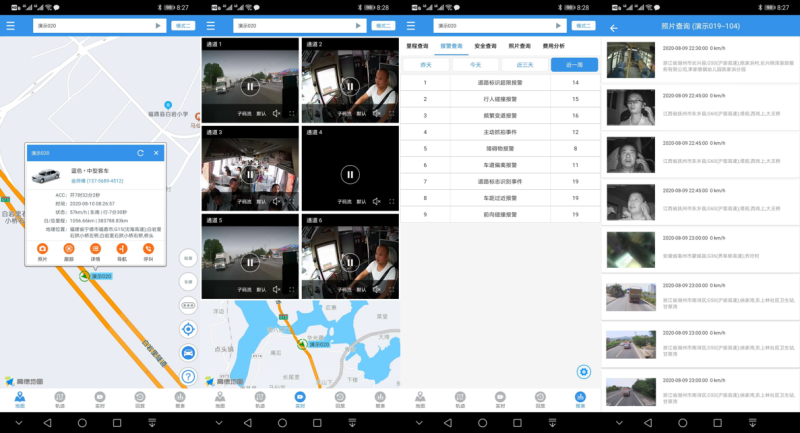
Task: Open 实时 tab in map screen bottom bar
Action: [100, 399]
